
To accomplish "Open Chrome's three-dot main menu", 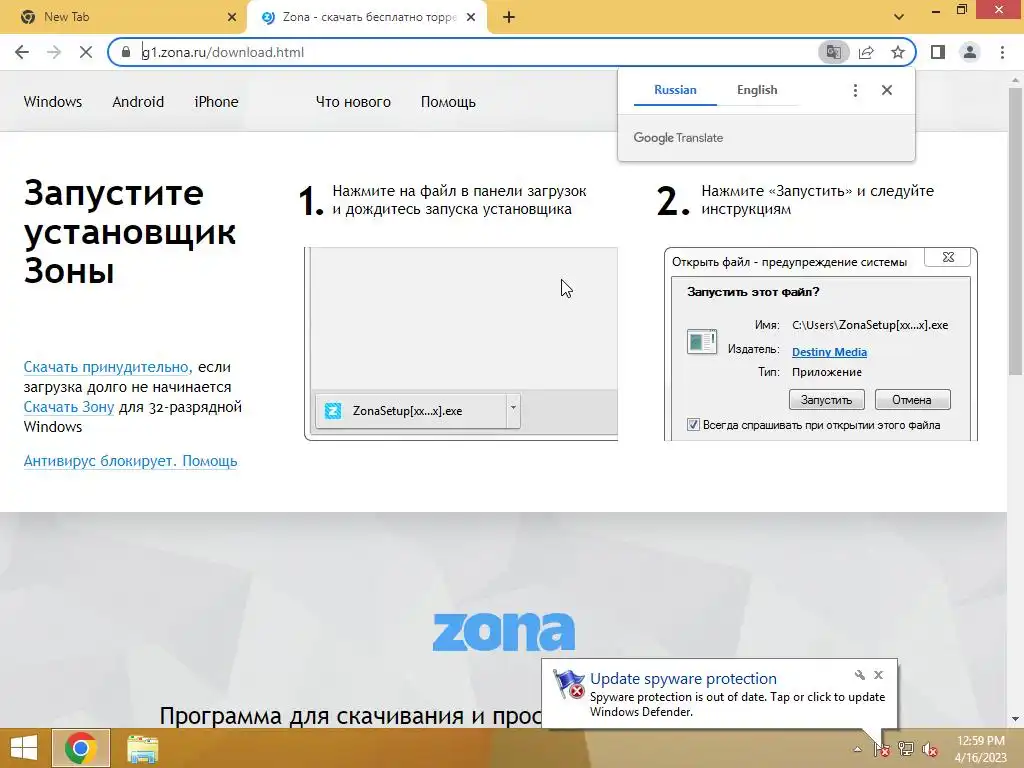I will [1002, 52].
